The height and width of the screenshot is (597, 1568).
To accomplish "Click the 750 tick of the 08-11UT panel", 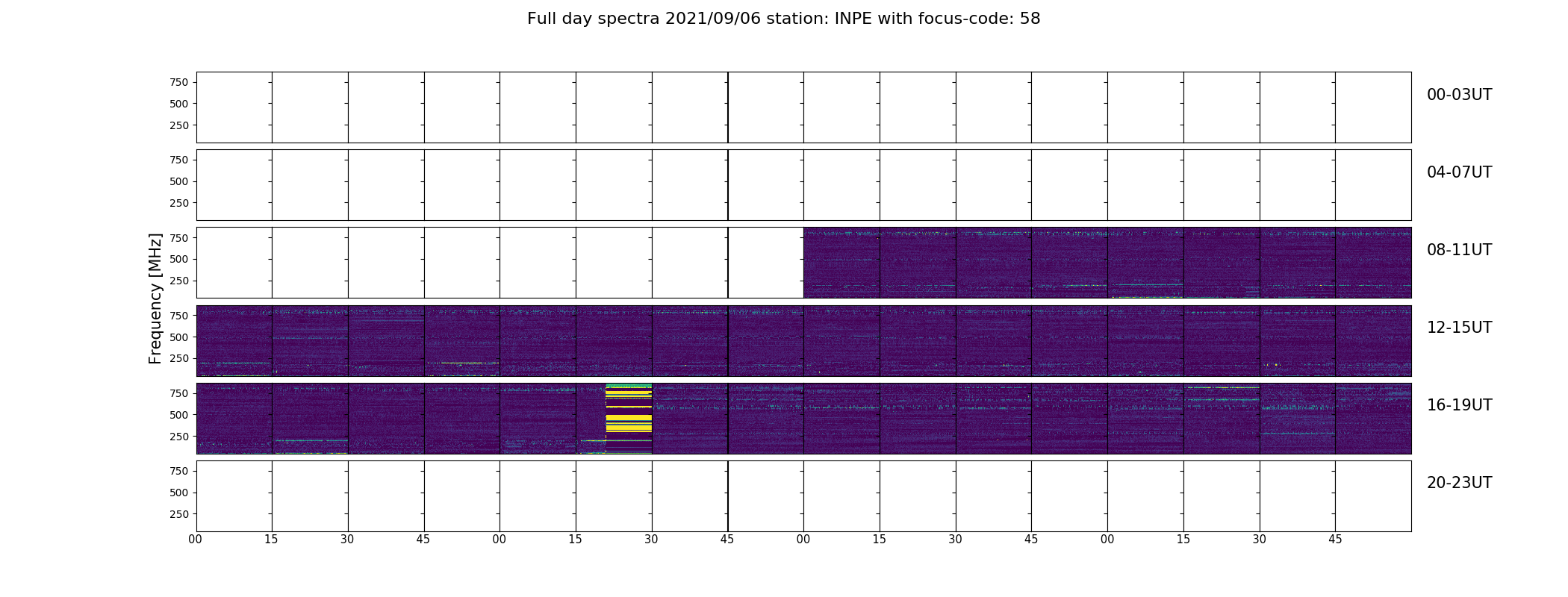I will point(178,238).
